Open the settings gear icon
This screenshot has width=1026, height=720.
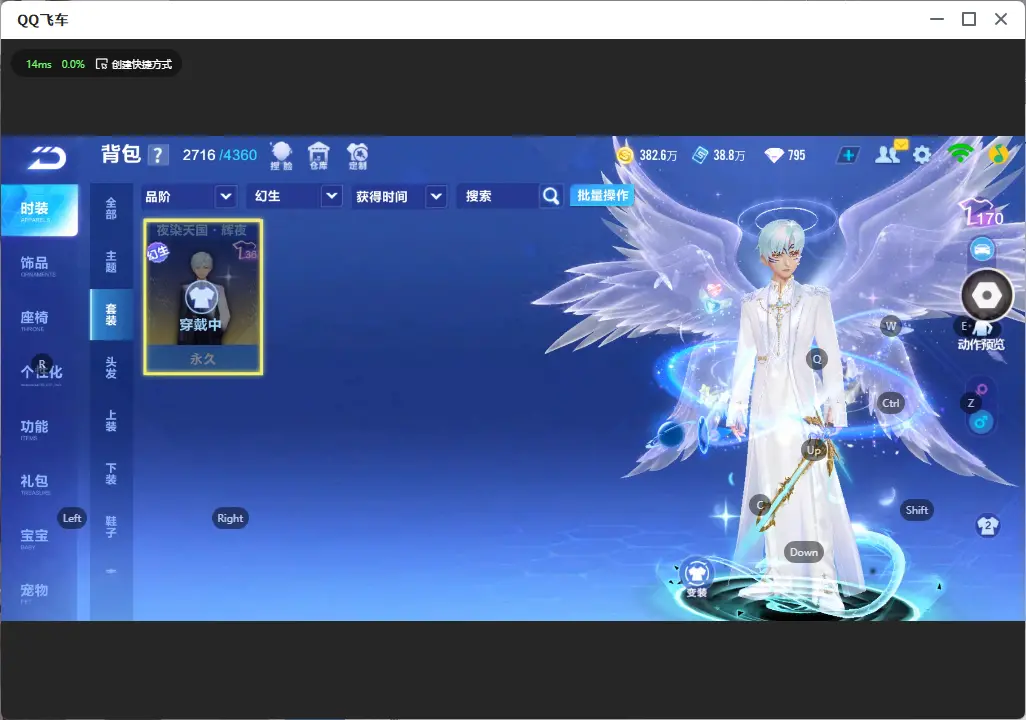tap(922, 155)
